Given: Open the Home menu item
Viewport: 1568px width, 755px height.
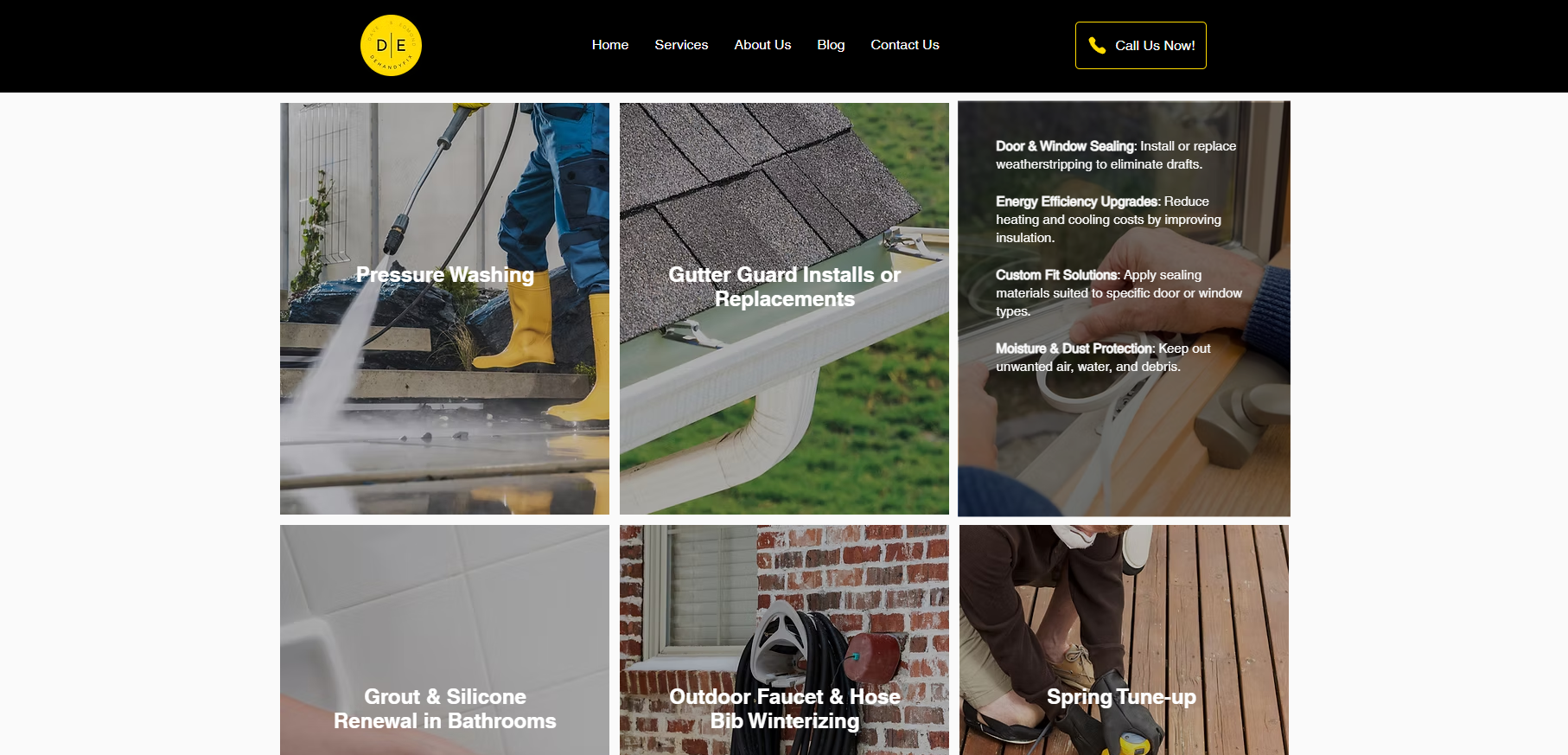Looking at the screenshot, I should coord(610,45).
